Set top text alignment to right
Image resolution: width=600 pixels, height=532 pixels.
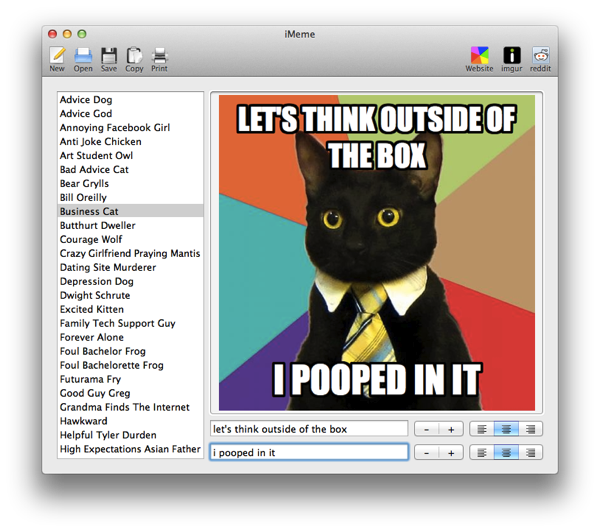pos(531,429)
